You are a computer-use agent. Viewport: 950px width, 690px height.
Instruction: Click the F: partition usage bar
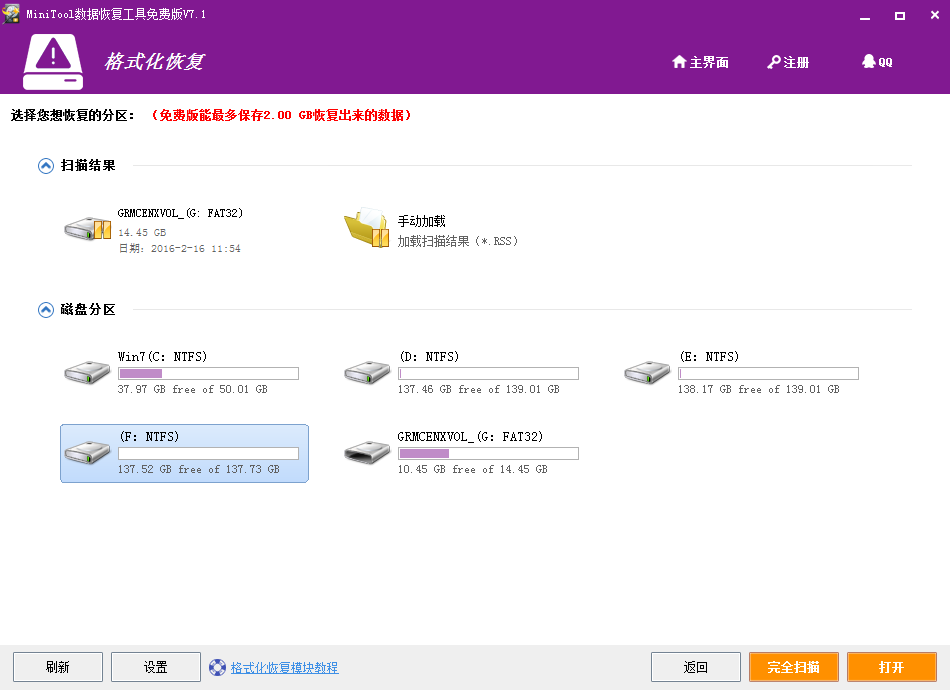[x=208, y=453]
